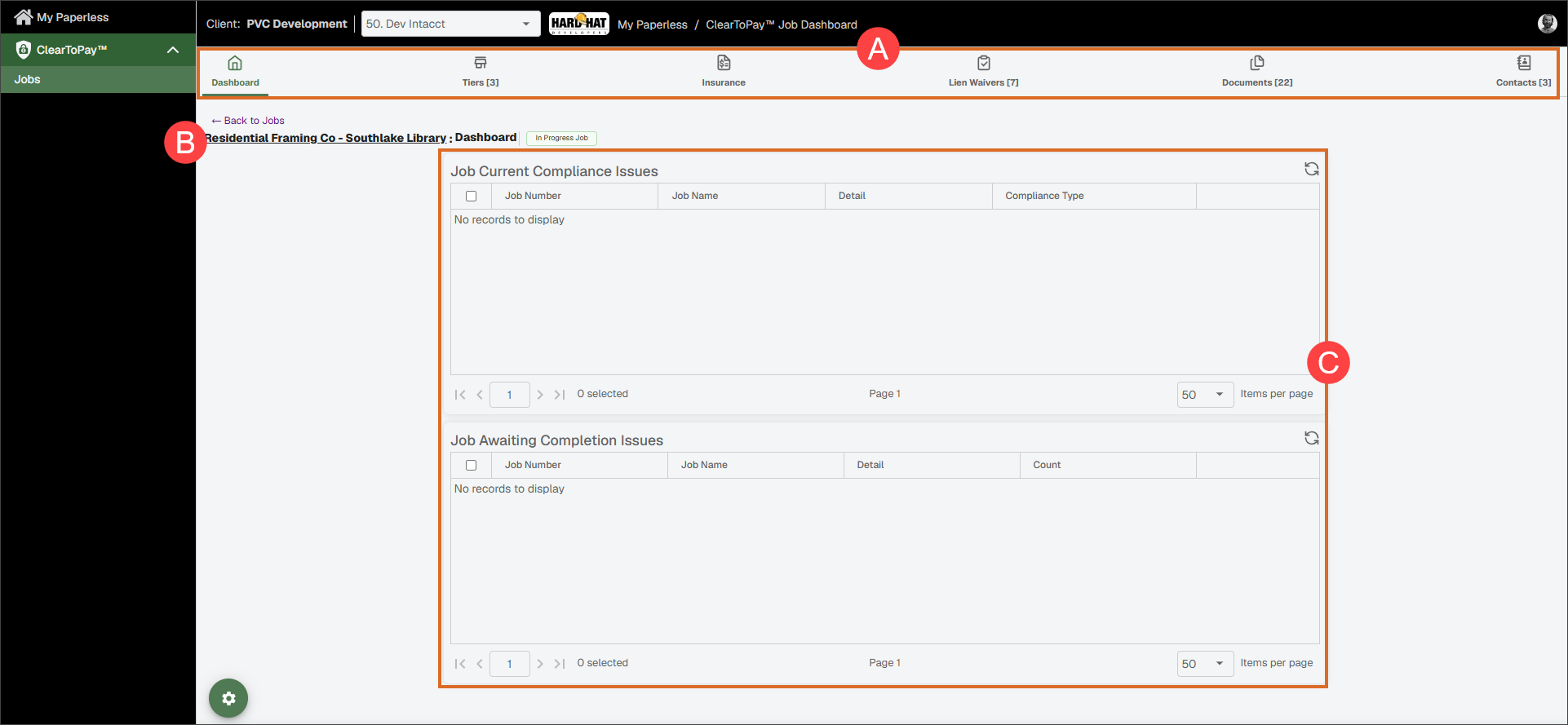Click page number field in Compliance Issues grid

coord(510,395)
